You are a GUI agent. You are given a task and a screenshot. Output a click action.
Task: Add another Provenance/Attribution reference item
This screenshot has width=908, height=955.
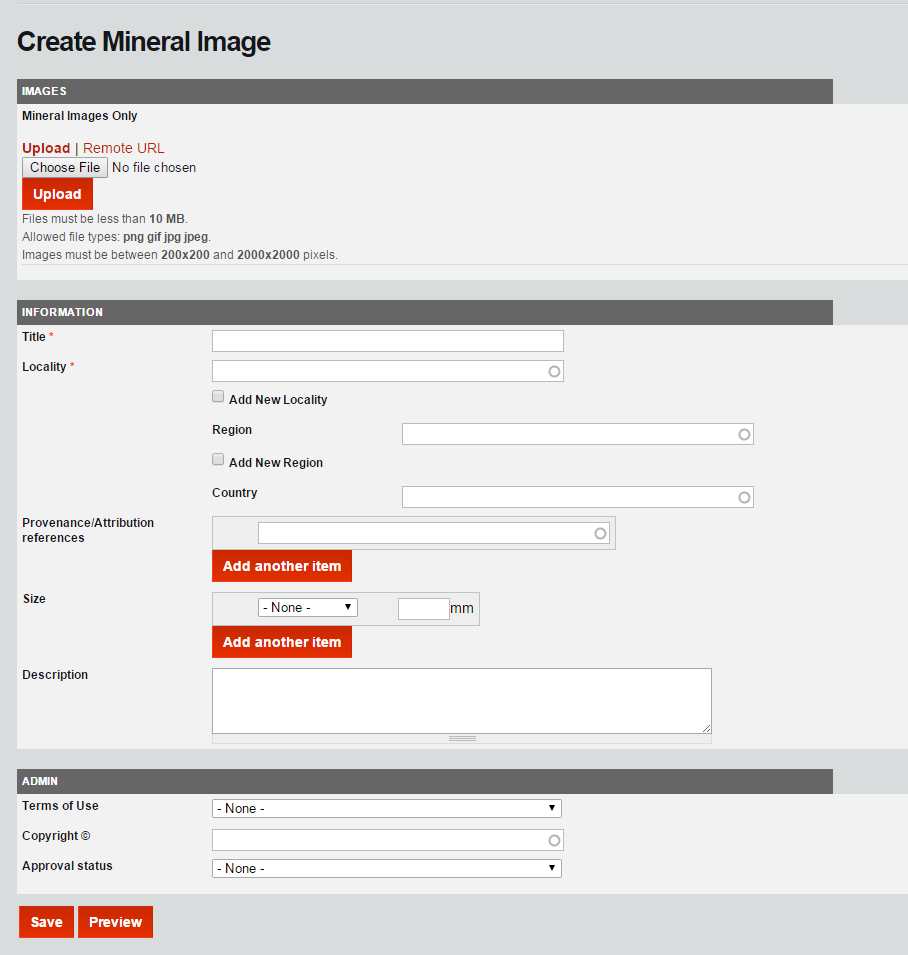pos(282,566)
